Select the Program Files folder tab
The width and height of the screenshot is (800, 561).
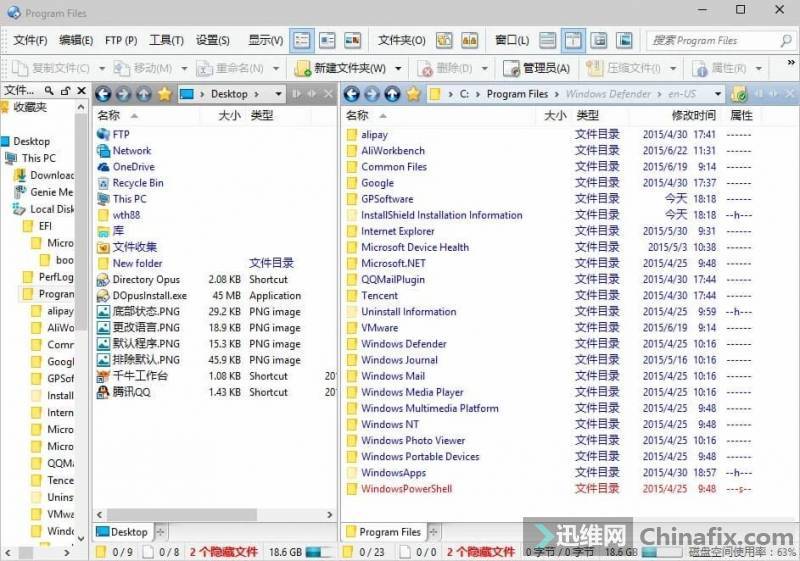(x=384, y=532)
